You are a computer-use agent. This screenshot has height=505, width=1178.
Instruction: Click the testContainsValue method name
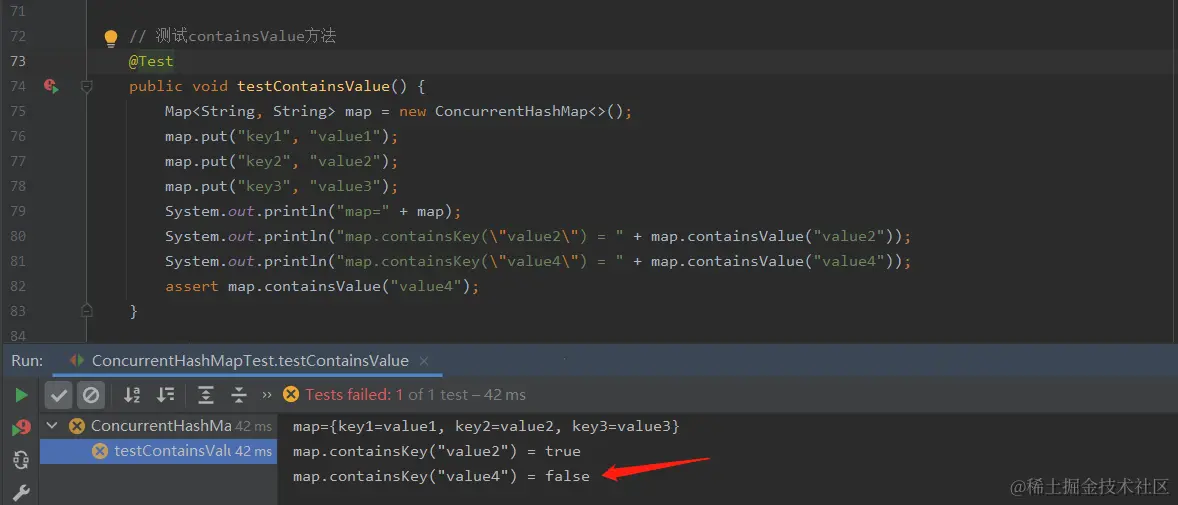[x=313, y=86]
